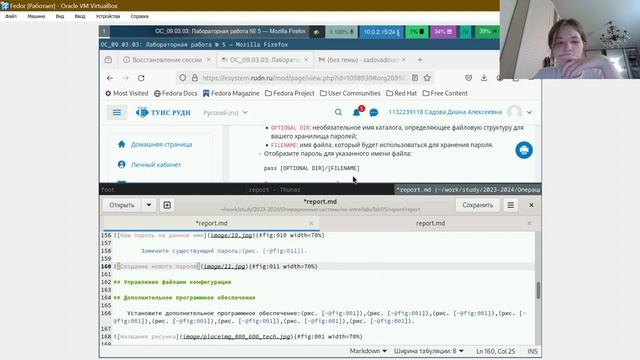The width and height of the screenshot is (640, 360).
Task: Open the Вид menu in VirtualBox
Action: [x=60, y=16]
